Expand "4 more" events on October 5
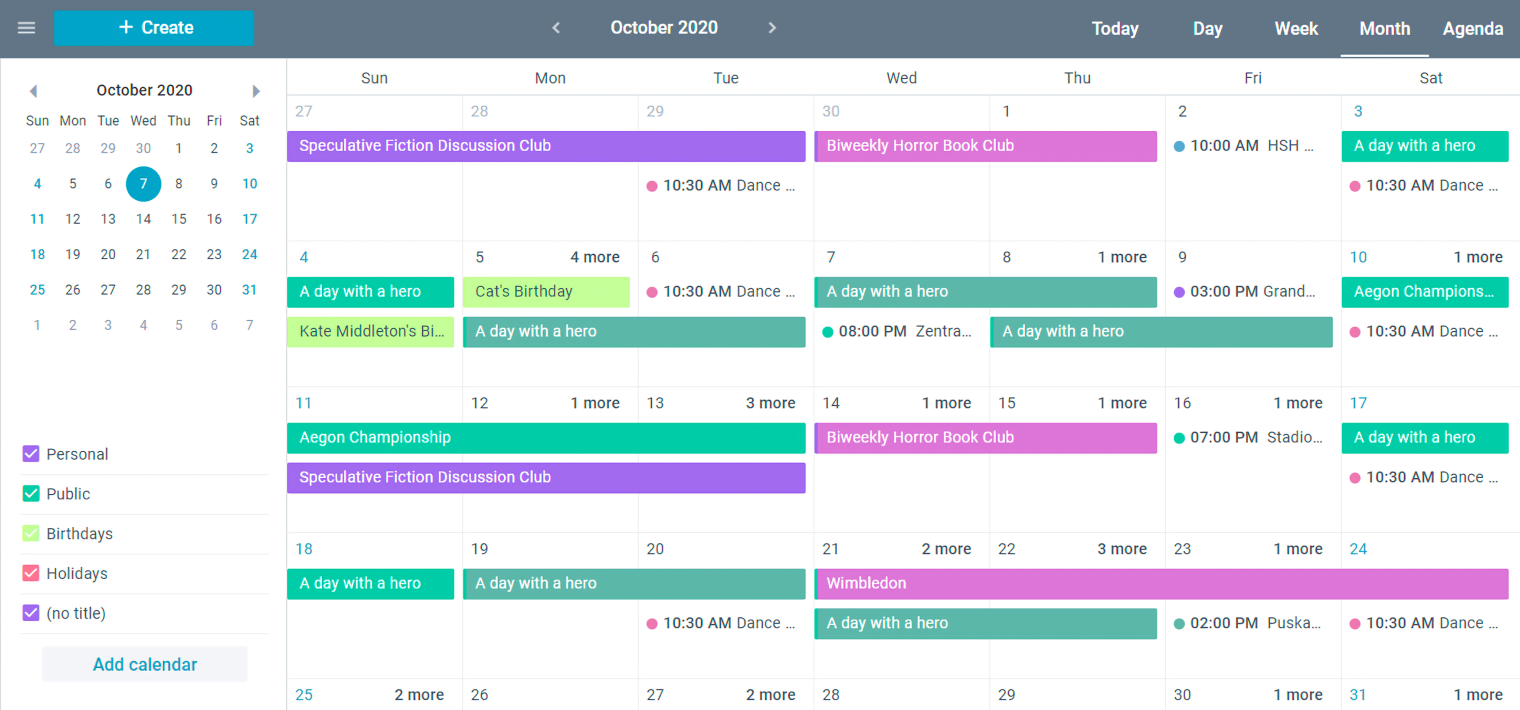The image size is (1520, 710). point(594,257)
